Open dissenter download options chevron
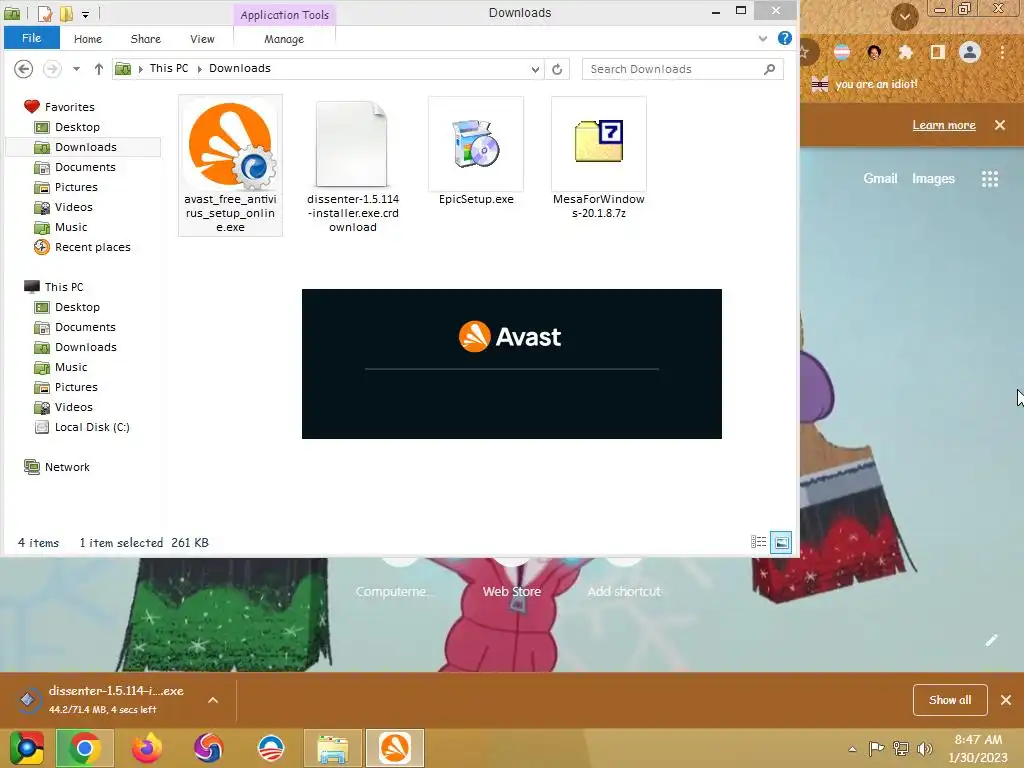The image size is (1024, 768). coord(213,700)
